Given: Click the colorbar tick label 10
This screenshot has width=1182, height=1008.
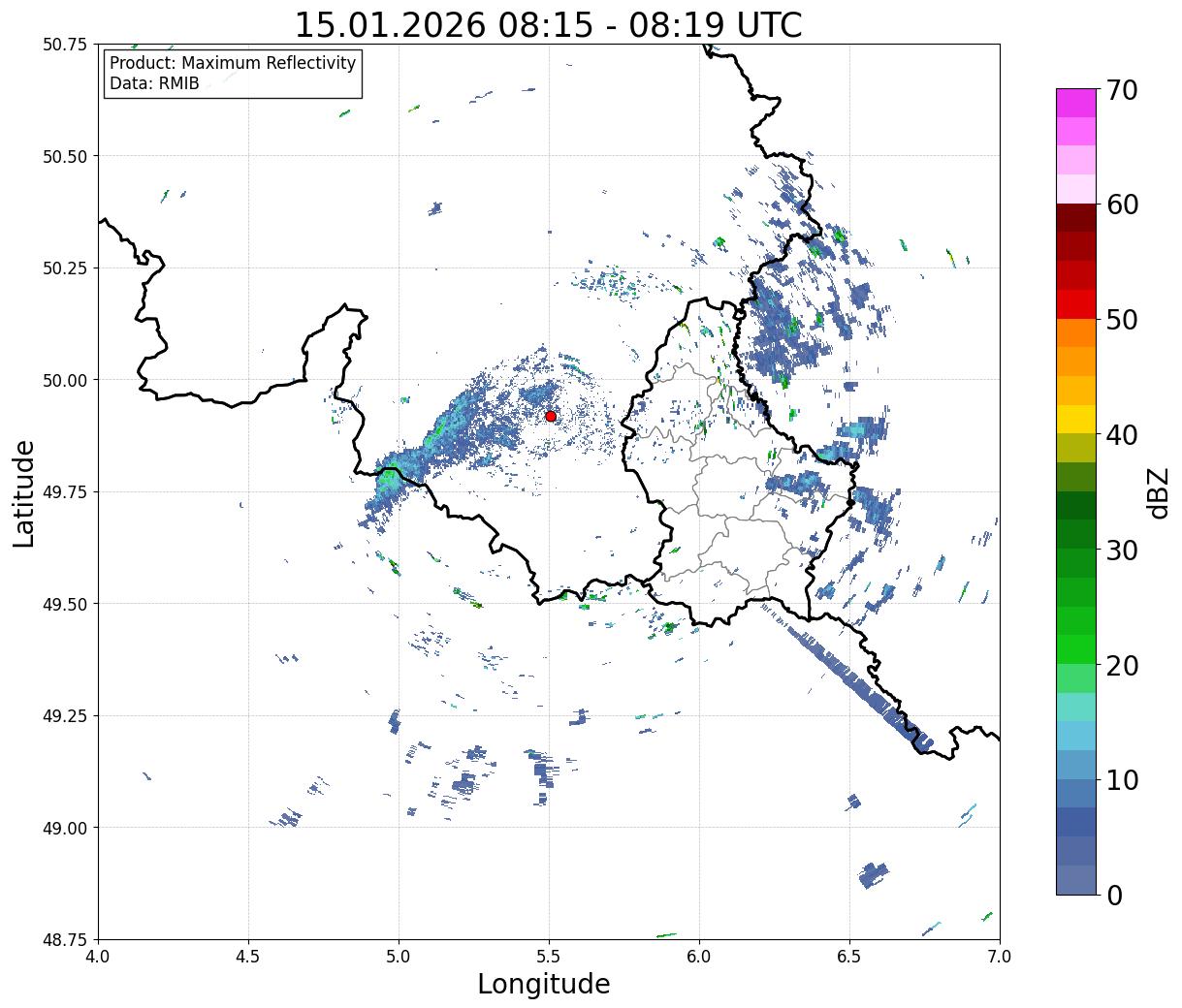Looking at the screenshot, I should point(1121,779).
